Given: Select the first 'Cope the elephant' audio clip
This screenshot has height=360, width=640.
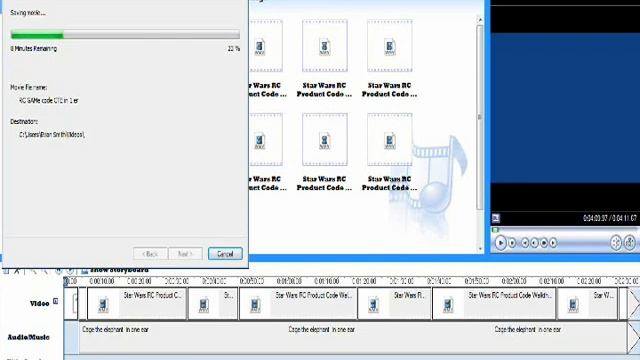Looking at the screenshot, I should pos(115,329).
